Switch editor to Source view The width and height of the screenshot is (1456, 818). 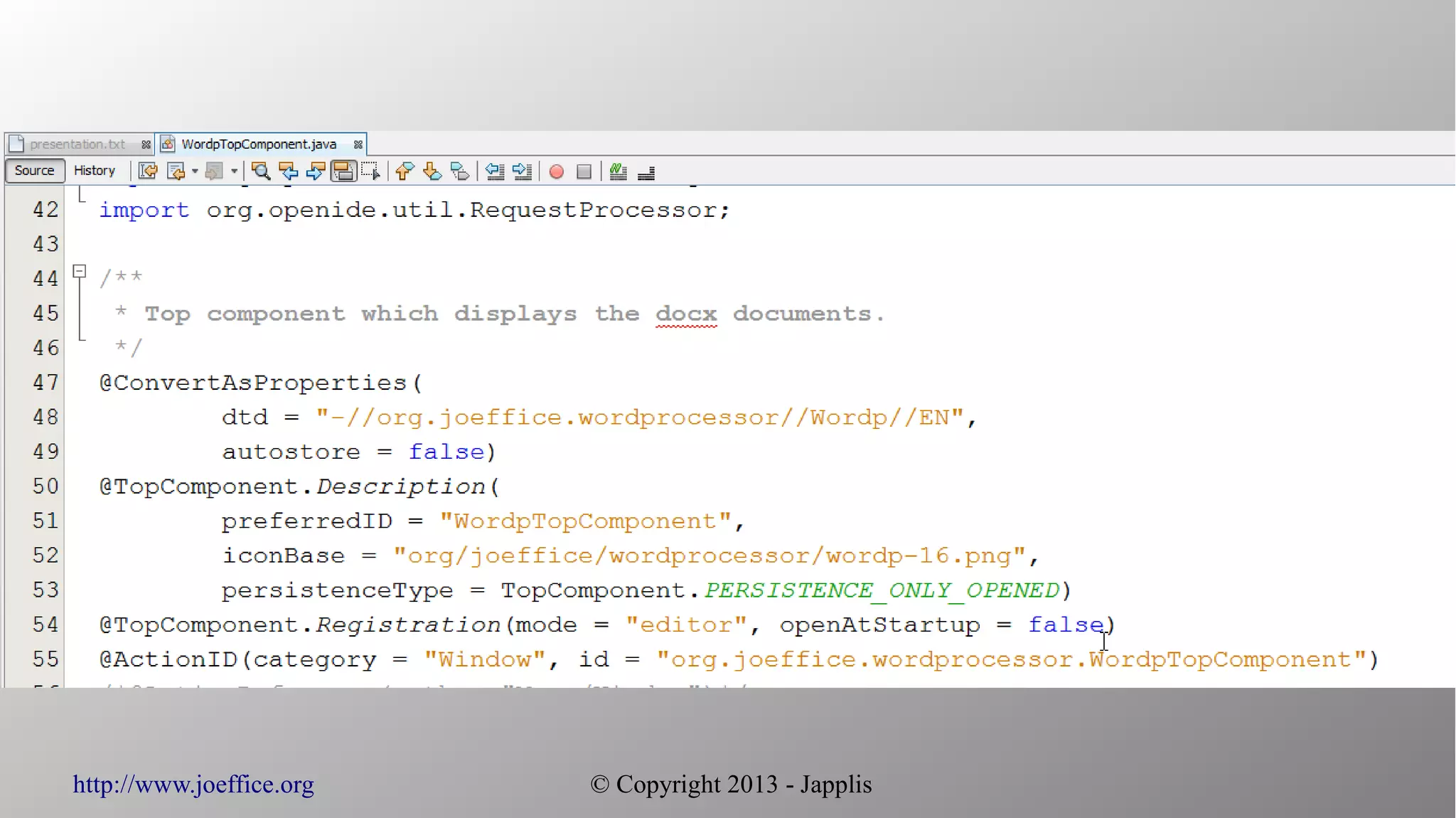pyautogui.click(x=34, y=171)
